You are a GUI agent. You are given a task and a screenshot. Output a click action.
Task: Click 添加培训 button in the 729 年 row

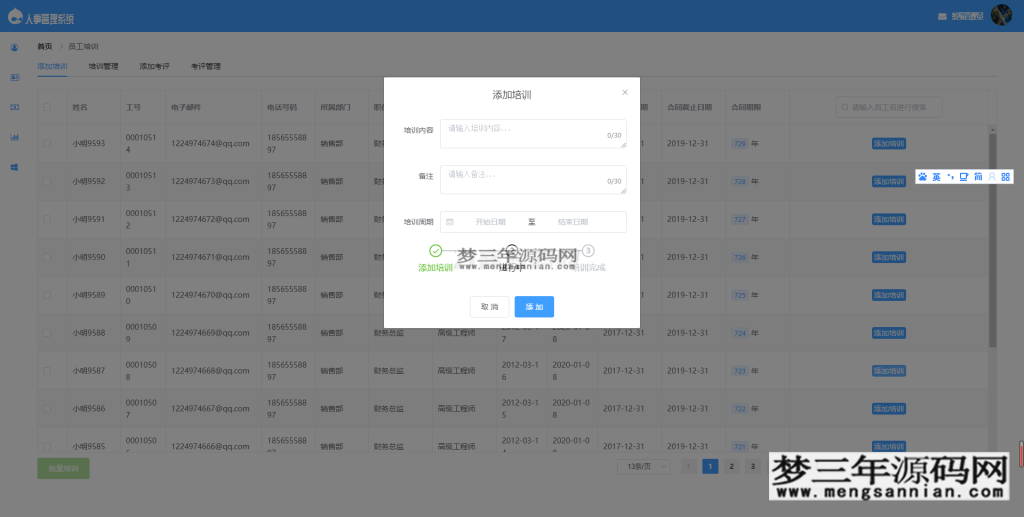(889, 144)
